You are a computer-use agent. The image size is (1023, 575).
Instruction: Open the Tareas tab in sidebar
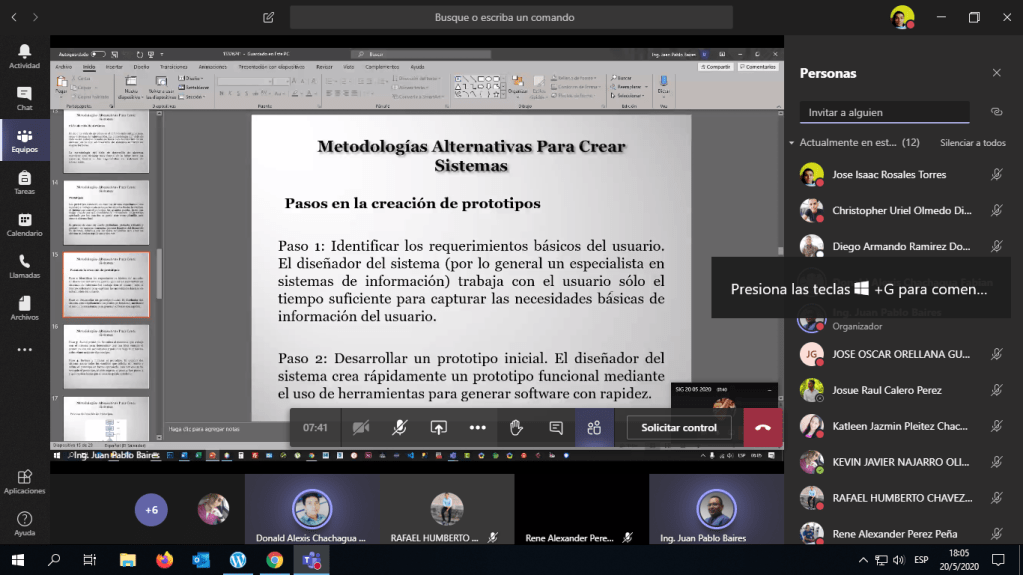tap(24, 182)
